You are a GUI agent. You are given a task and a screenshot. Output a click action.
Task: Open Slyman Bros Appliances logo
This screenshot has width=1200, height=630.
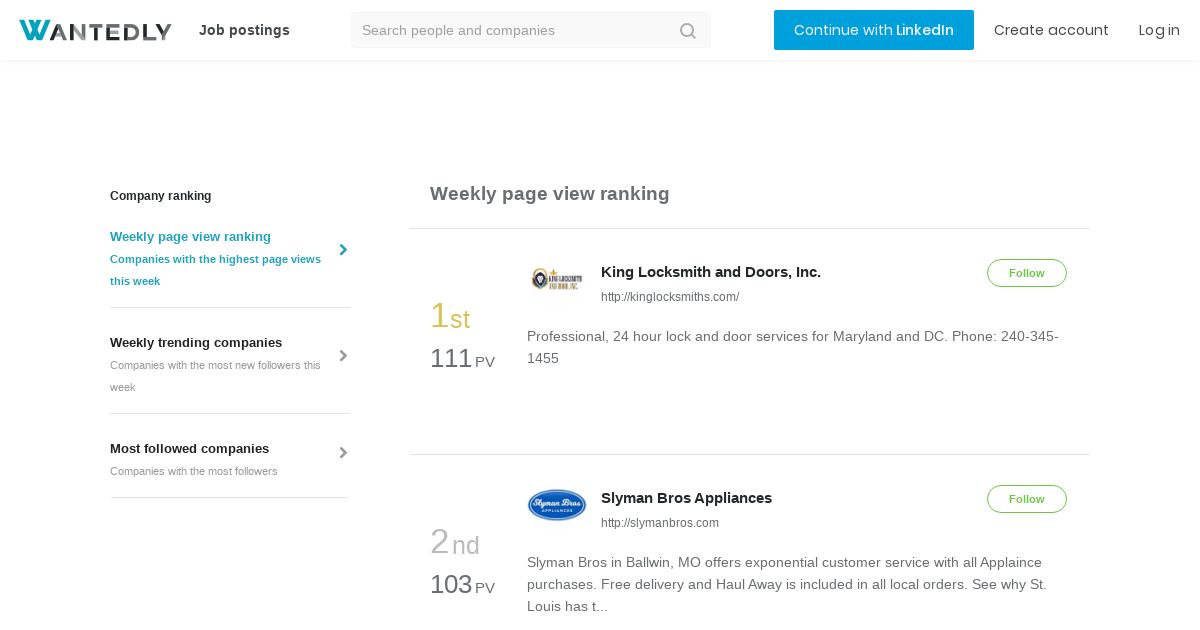[557, 505]
